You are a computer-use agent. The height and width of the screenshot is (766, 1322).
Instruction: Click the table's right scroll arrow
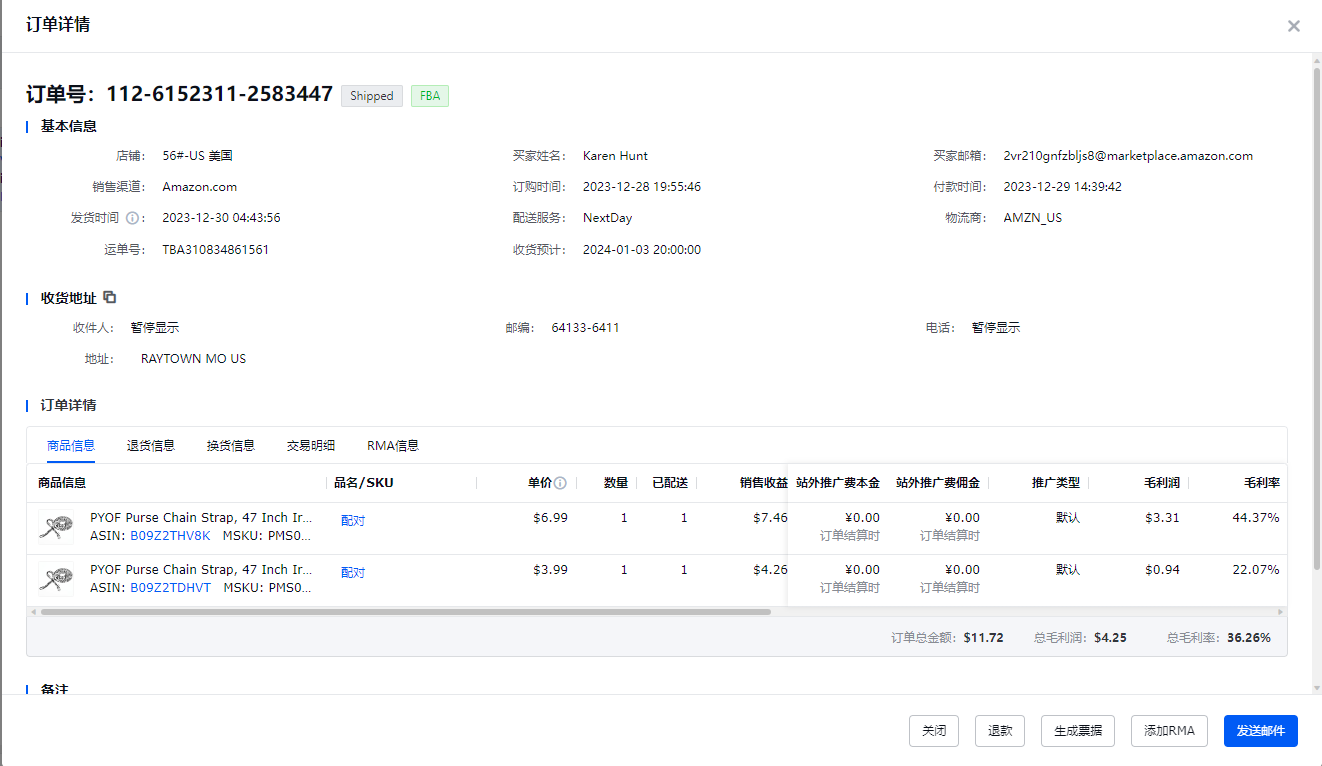(x=1280, y=611)
